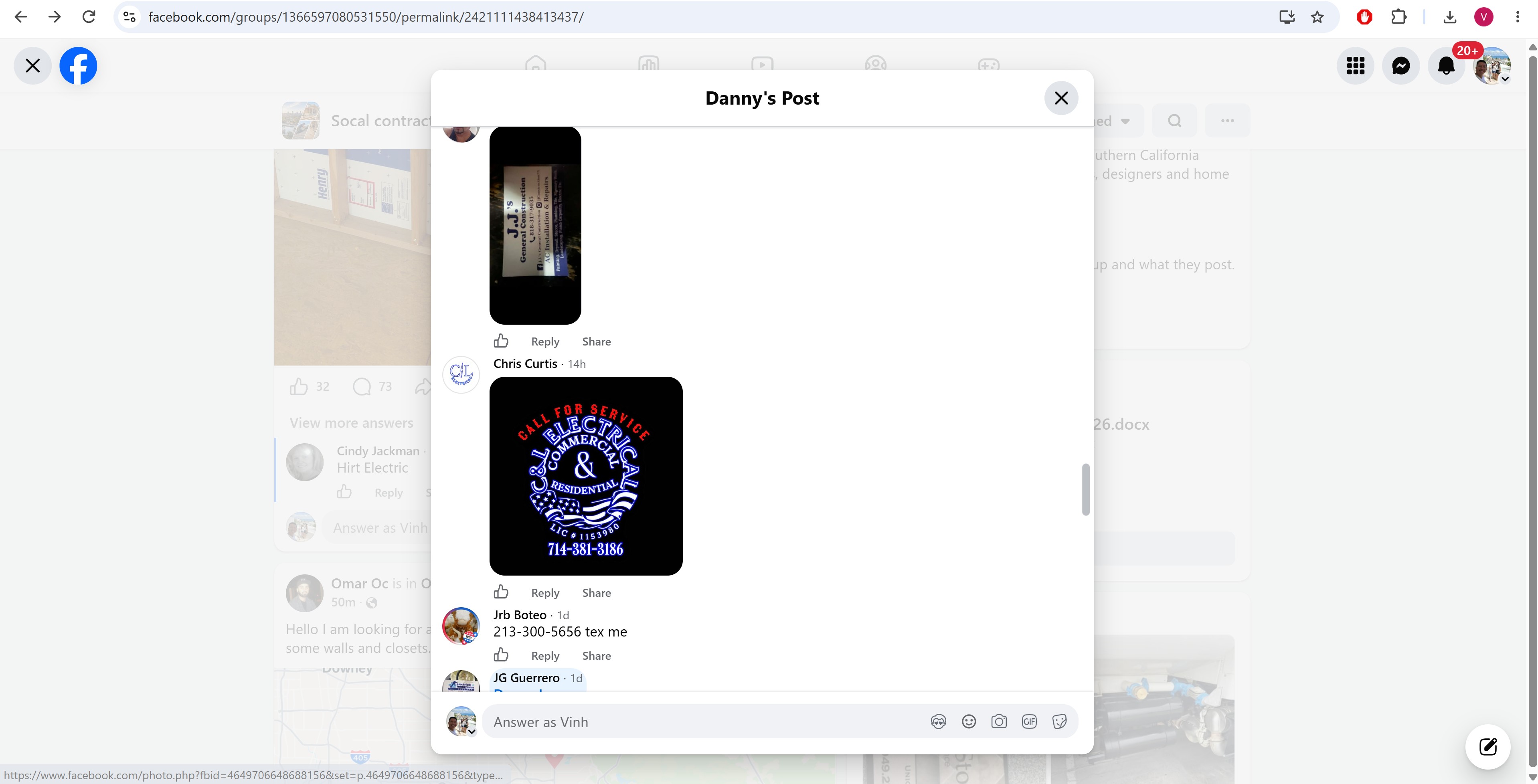
Task: Click the browser forward arrow
Action: click(x=55, y=17)
